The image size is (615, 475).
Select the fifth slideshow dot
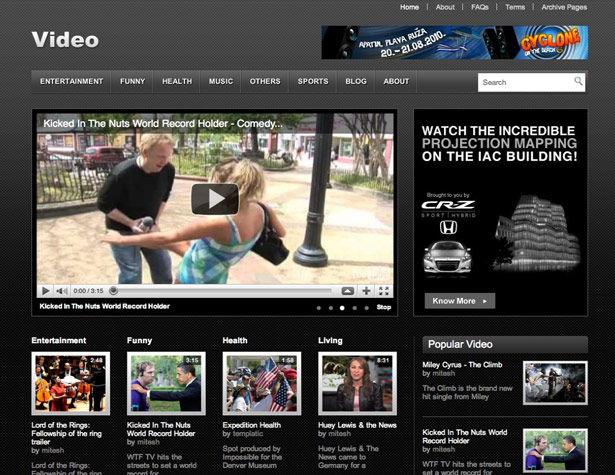(x=366, y=308)
